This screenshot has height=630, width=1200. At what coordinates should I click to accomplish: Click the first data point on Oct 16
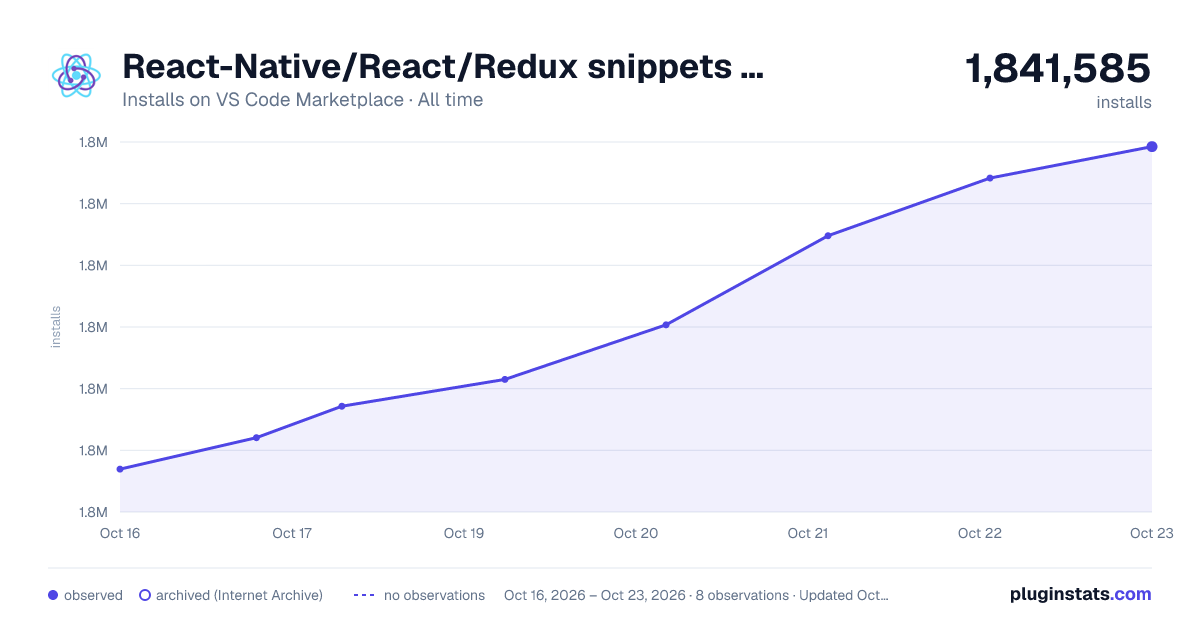click(x=120, y=469)
